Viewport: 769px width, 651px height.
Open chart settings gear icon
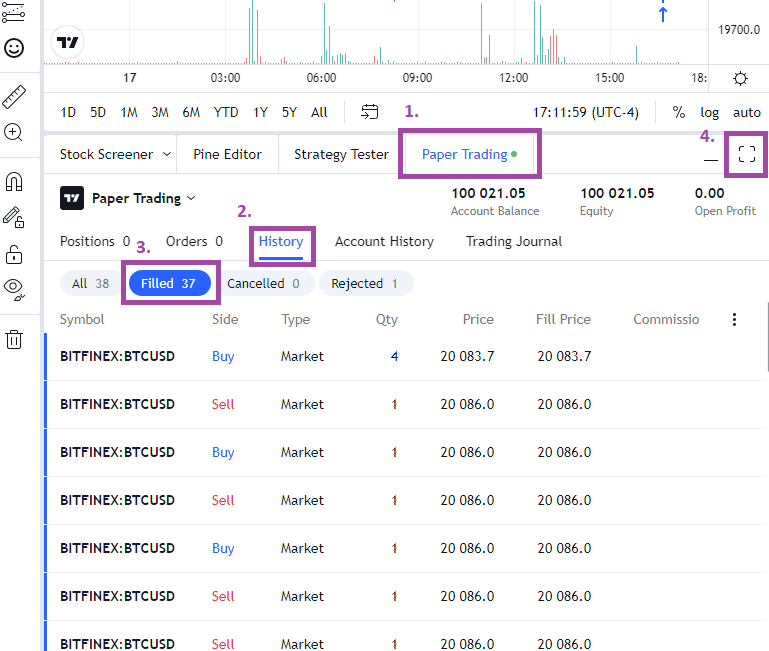[x=740, y=78]
